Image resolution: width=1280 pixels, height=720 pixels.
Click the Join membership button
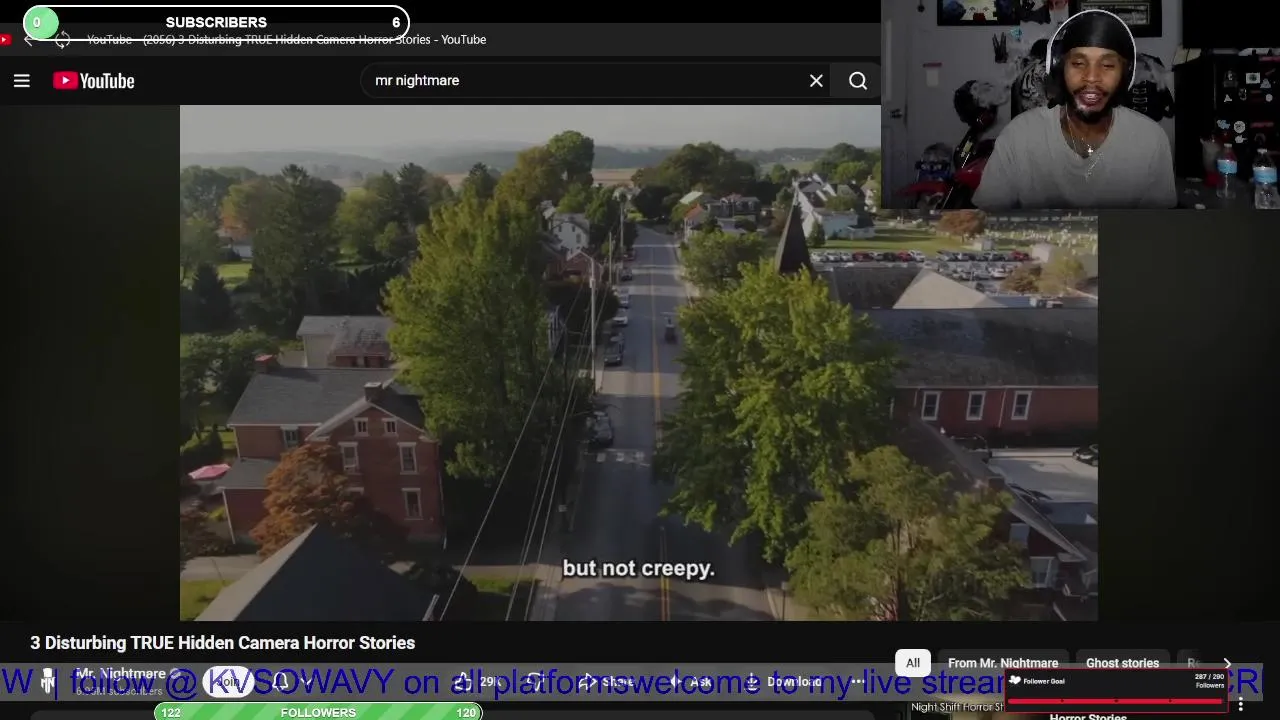[230, 682]
